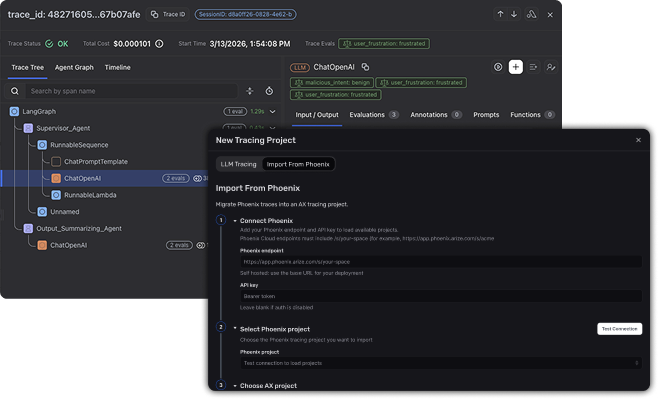Click the Output_Summarizing_Agent agent icon
658x399 pixels.
tap(28, 229)
